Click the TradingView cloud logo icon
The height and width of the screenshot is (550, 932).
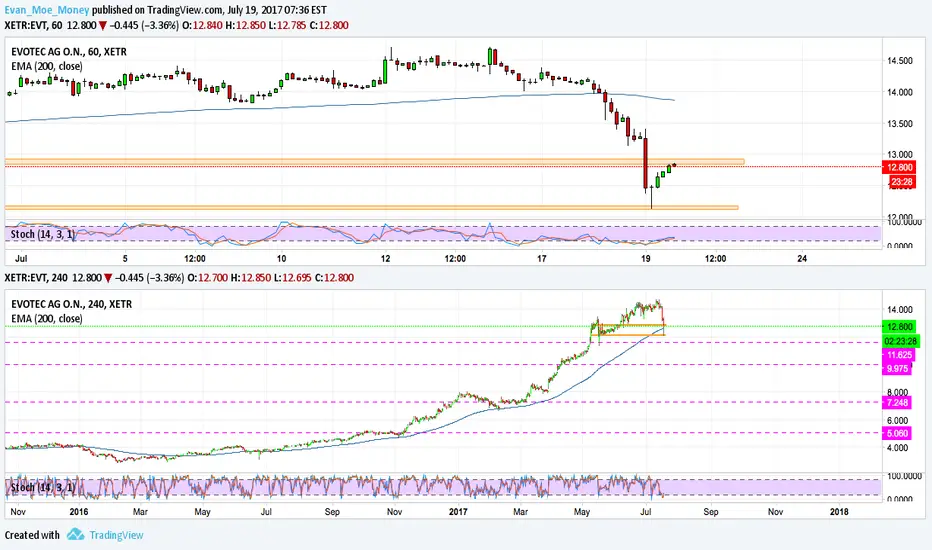(x=75, y=534)
